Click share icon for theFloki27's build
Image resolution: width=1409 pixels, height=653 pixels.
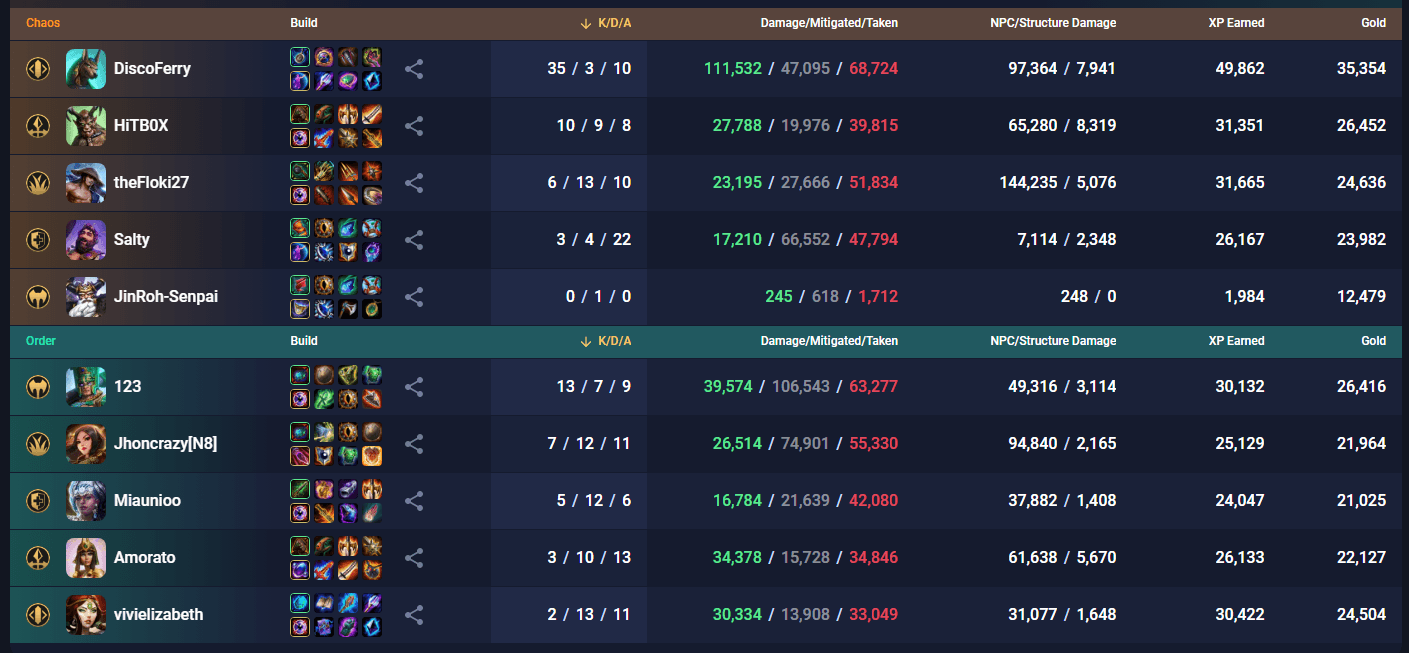click(414, 183)
